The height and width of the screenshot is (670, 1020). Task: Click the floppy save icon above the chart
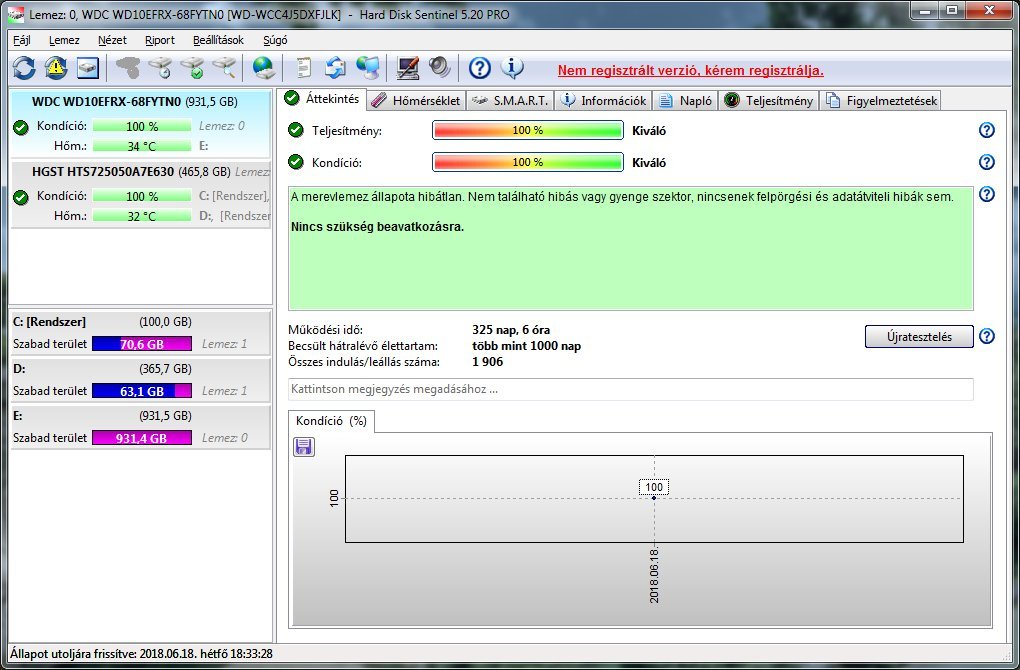coord(304,446)
